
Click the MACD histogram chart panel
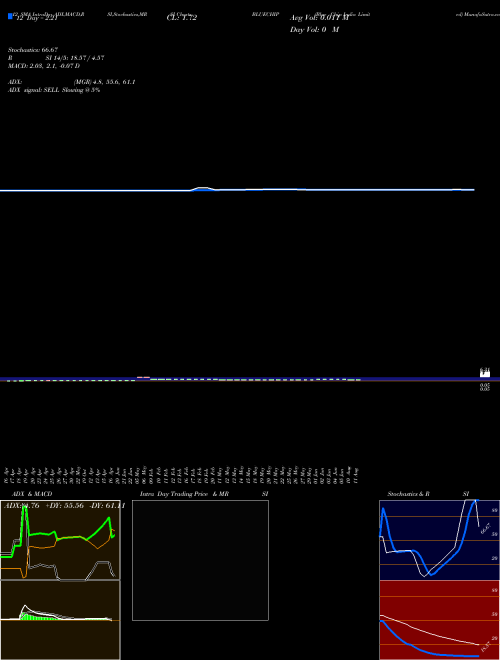(x=60, y=620)
